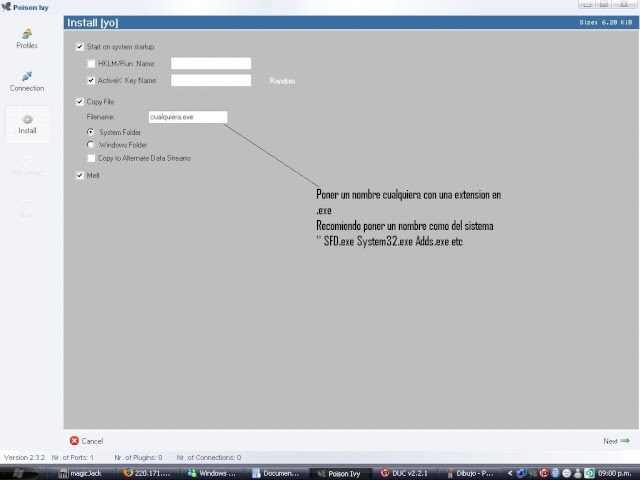Click the green Next arrow icon
640x480 pixels.
point(625,441)
